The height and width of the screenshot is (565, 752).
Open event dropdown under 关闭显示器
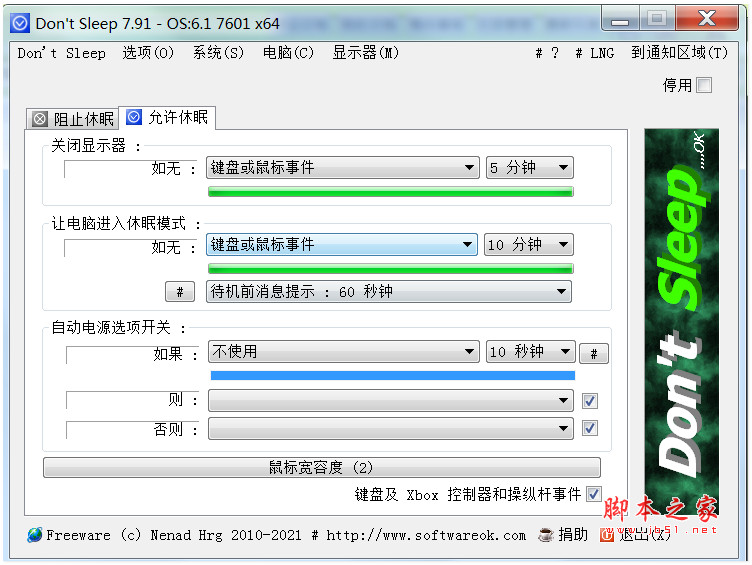point(342,167)
